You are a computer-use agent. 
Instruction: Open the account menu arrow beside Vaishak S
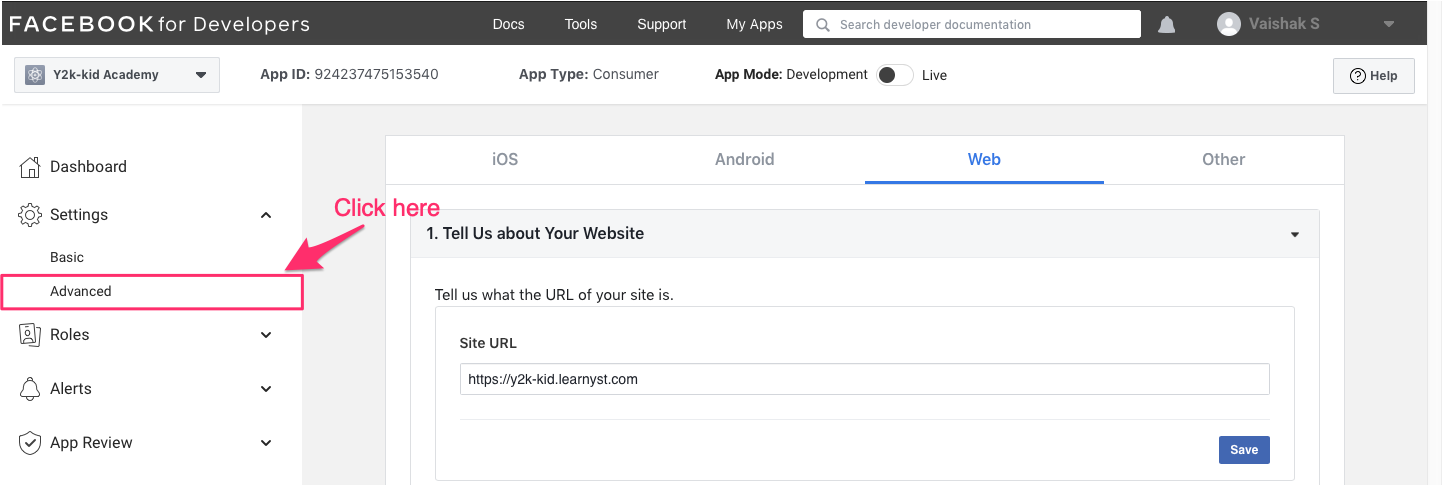[1388, 25]
